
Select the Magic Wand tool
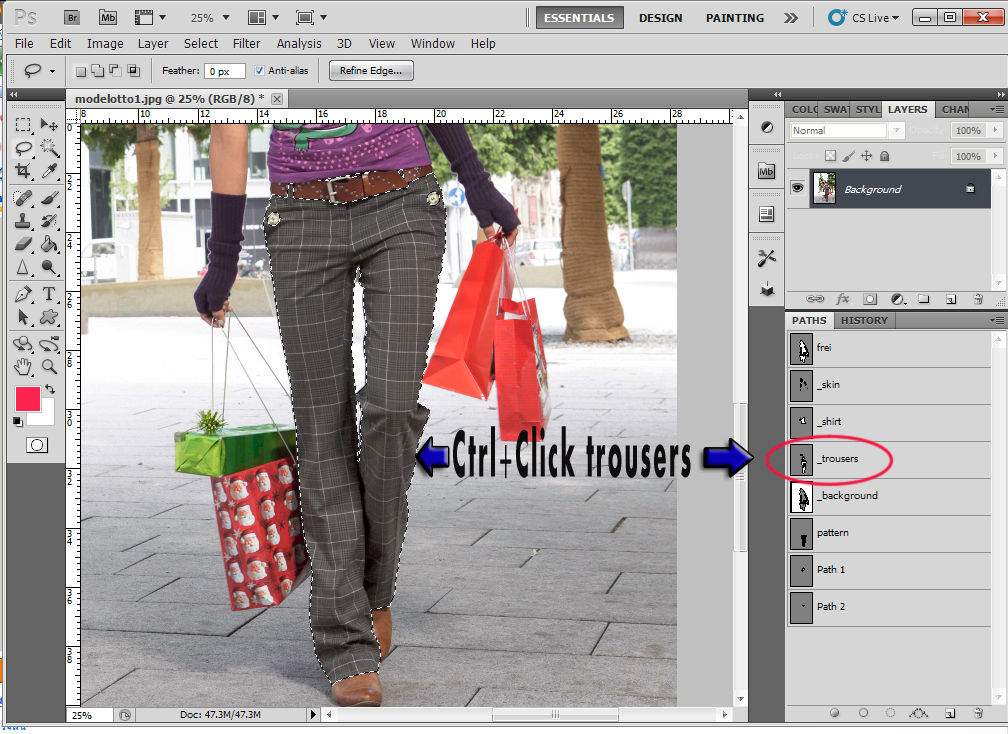click(x=49, y=148)
